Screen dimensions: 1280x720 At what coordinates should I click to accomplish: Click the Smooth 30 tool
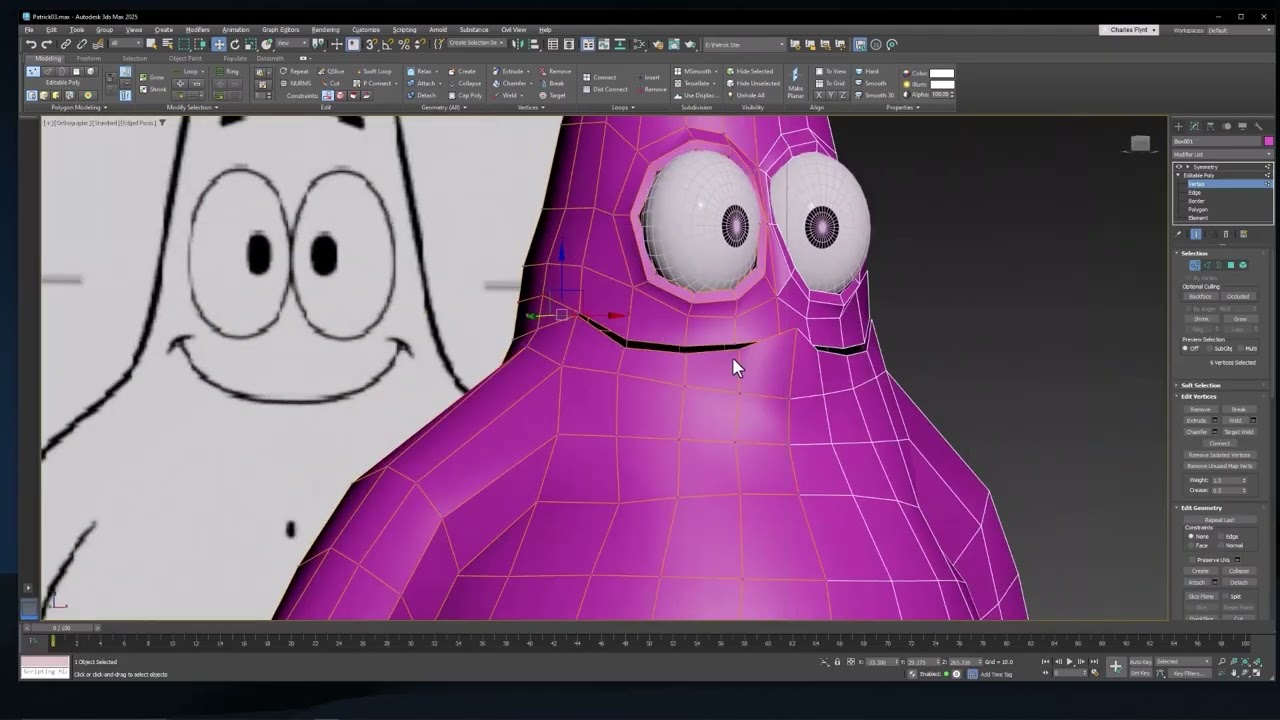[x=875, y=95]
